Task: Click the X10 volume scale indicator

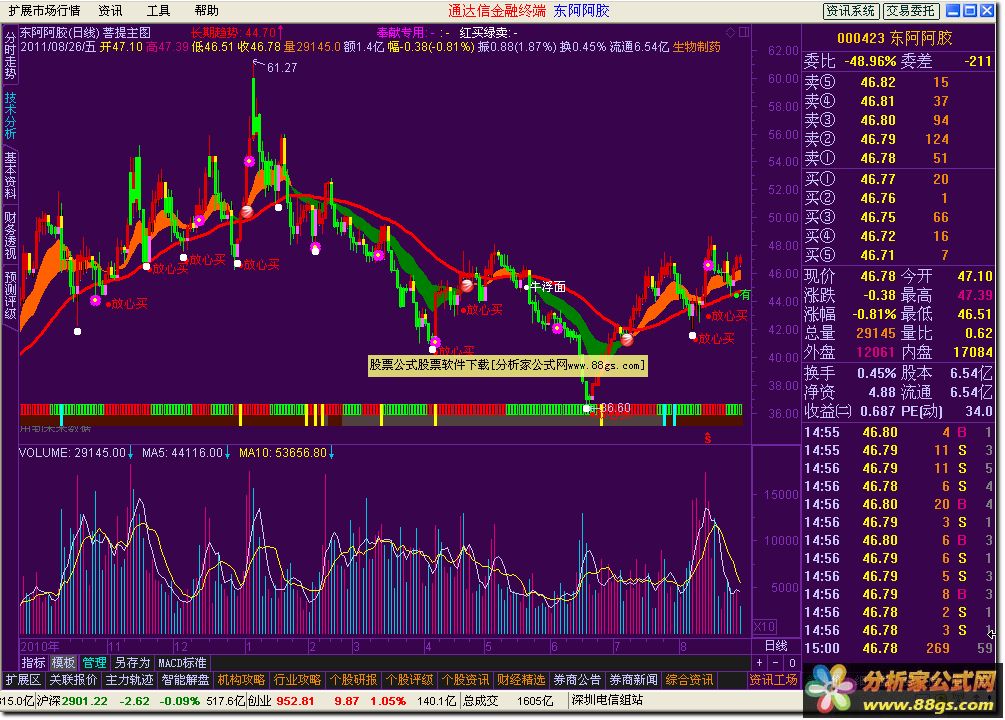Action: pos(765,626)
